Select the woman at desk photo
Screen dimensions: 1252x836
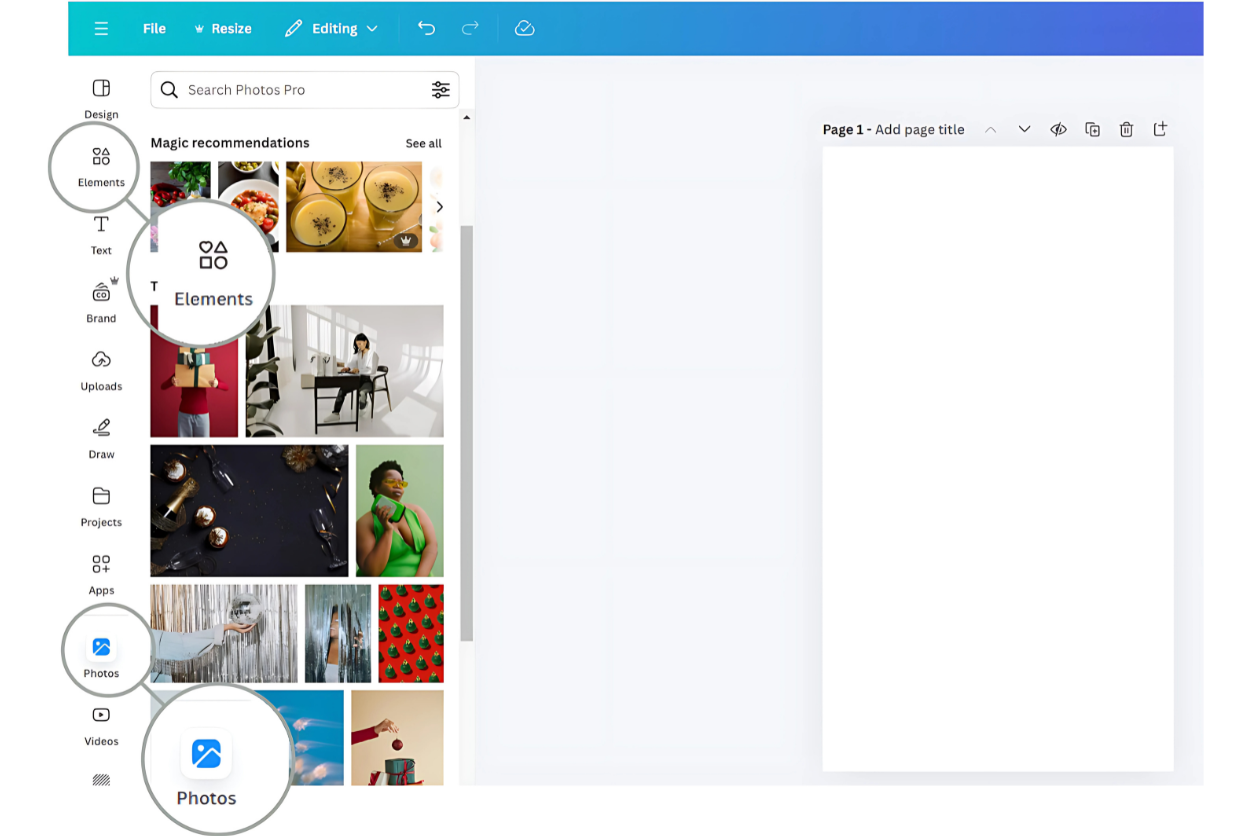pos(345,371)
